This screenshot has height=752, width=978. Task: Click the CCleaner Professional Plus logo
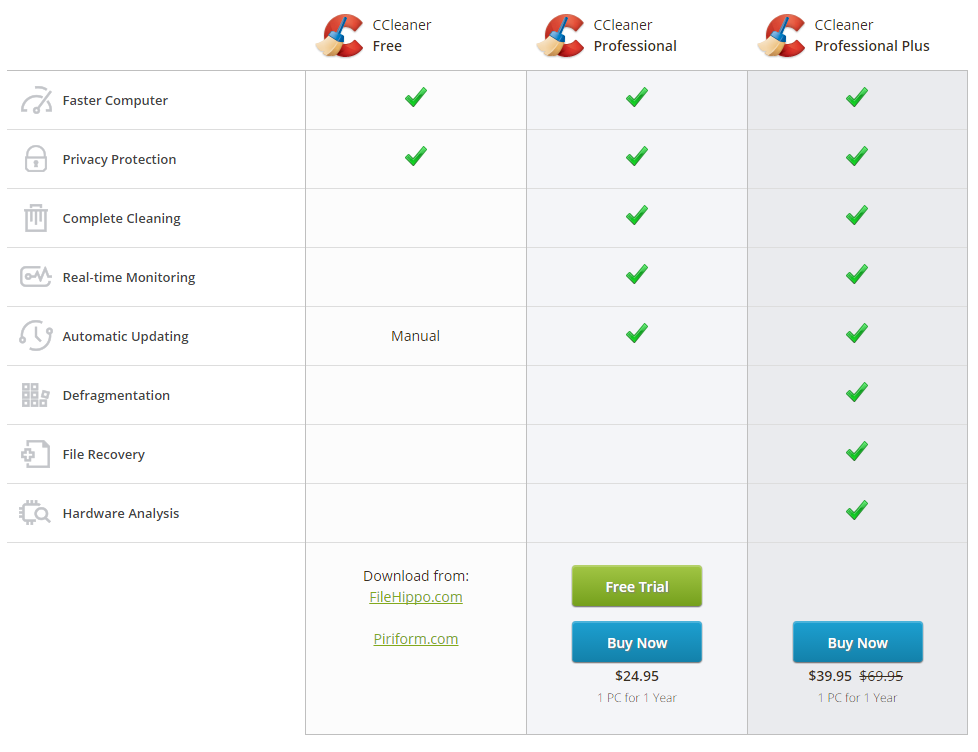[782, 36]
